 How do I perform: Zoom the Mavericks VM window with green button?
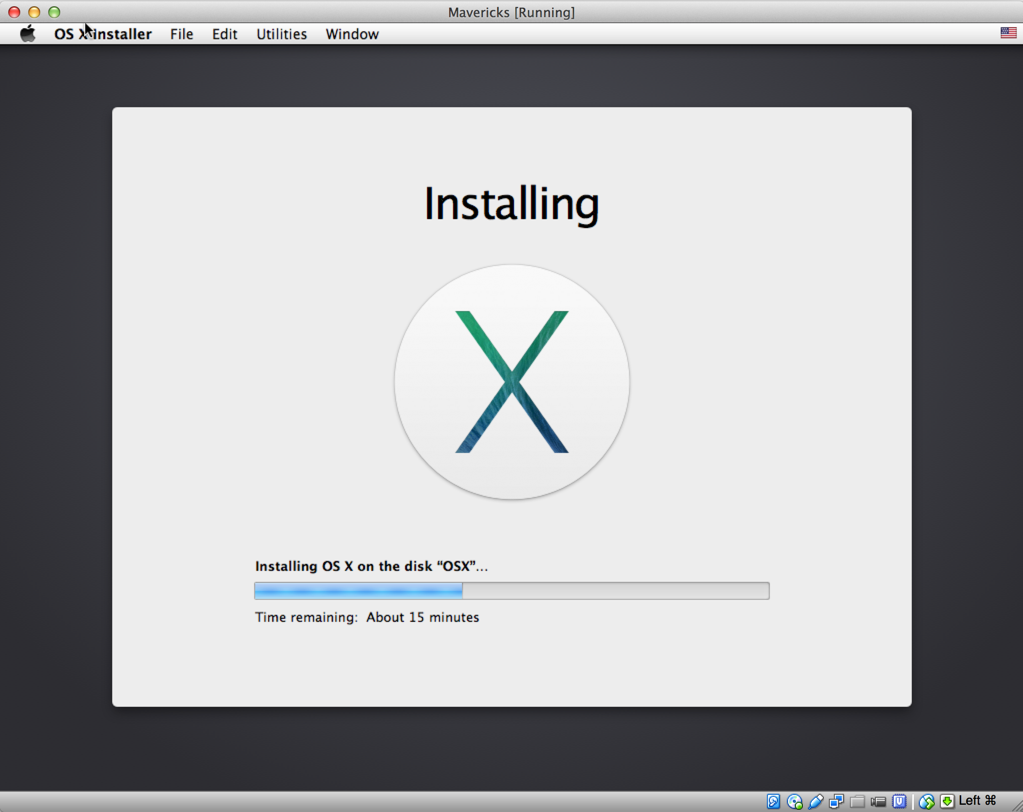pos(54,12)
